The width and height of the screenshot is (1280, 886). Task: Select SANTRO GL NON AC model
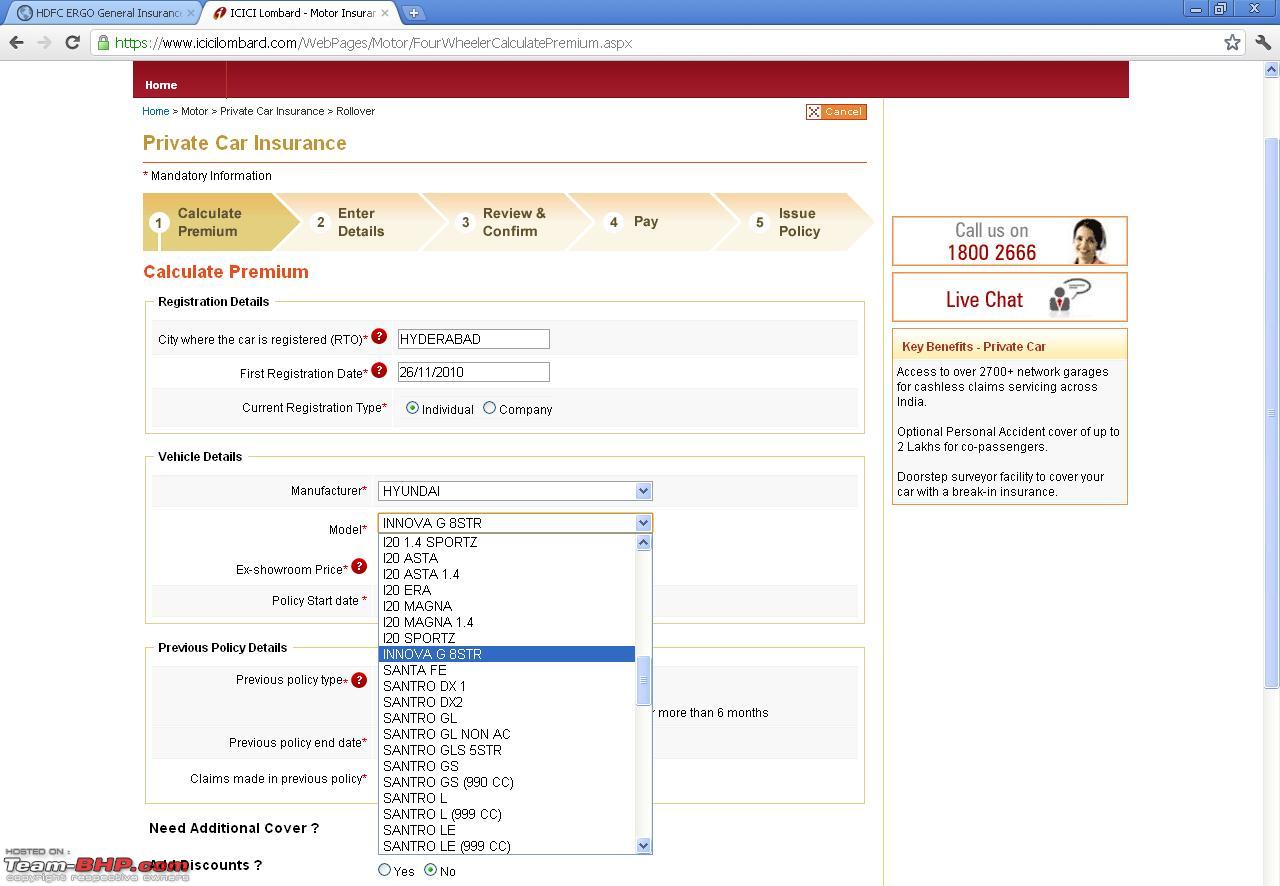pyautogui.click(x=507, y=734)
